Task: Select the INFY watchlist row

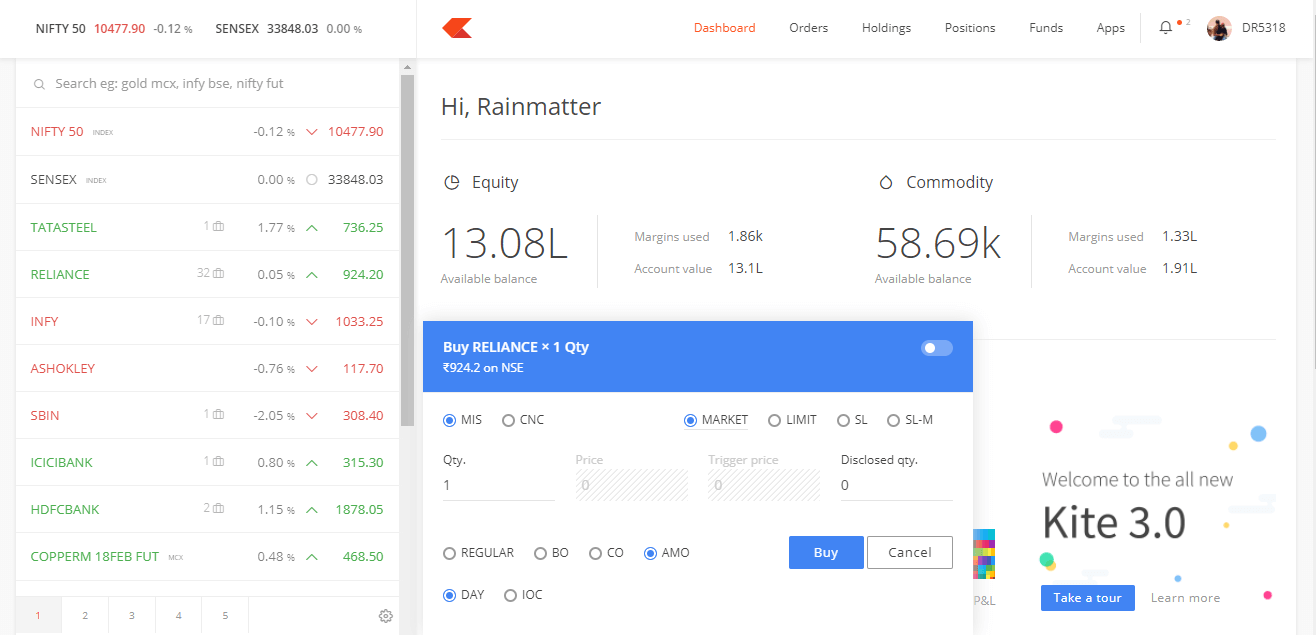Action: (207, 321)
